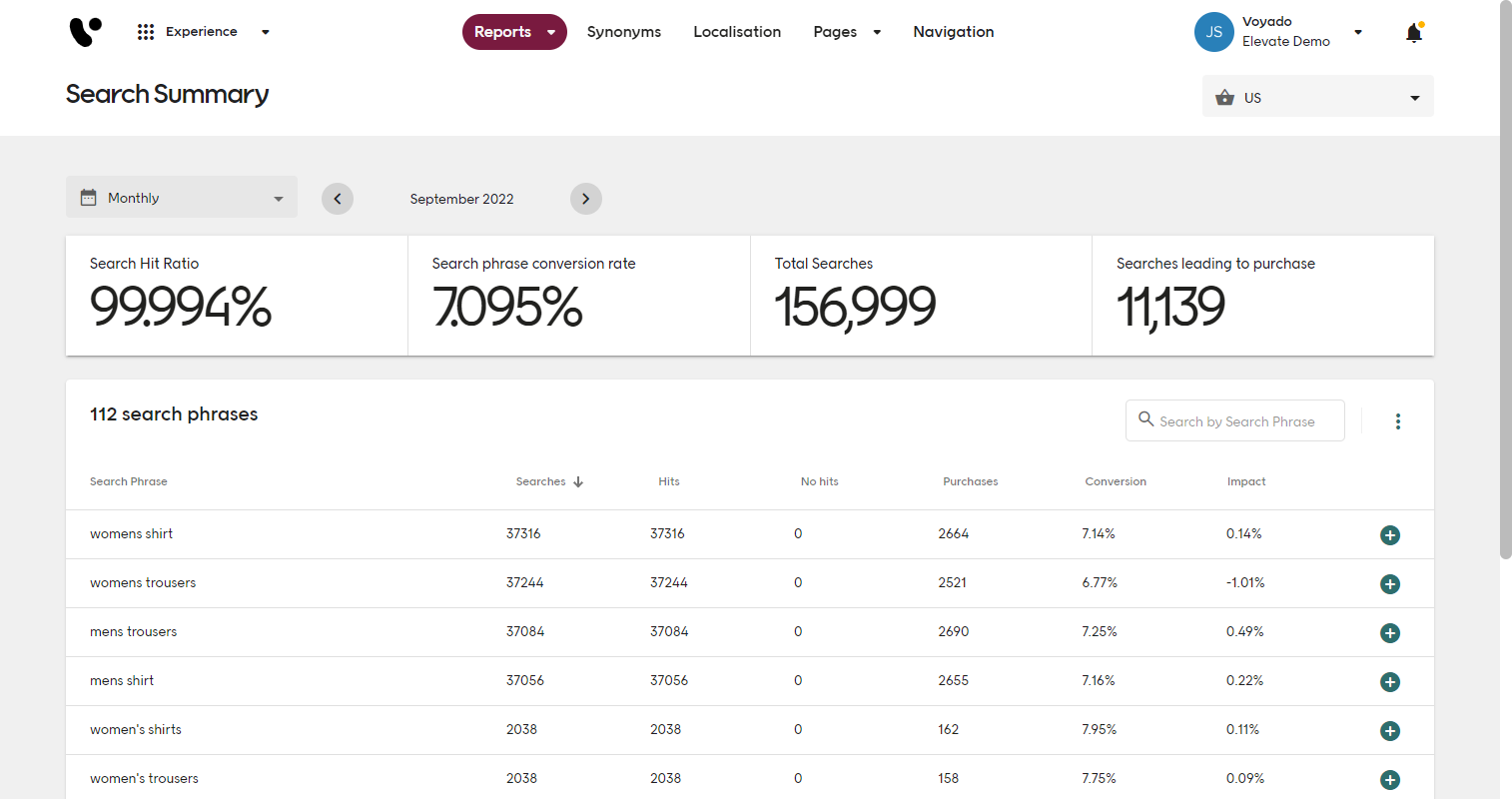Sort by Conversion column header
The height and width of the screenshot is (799, 1512).
point(1116,481)
